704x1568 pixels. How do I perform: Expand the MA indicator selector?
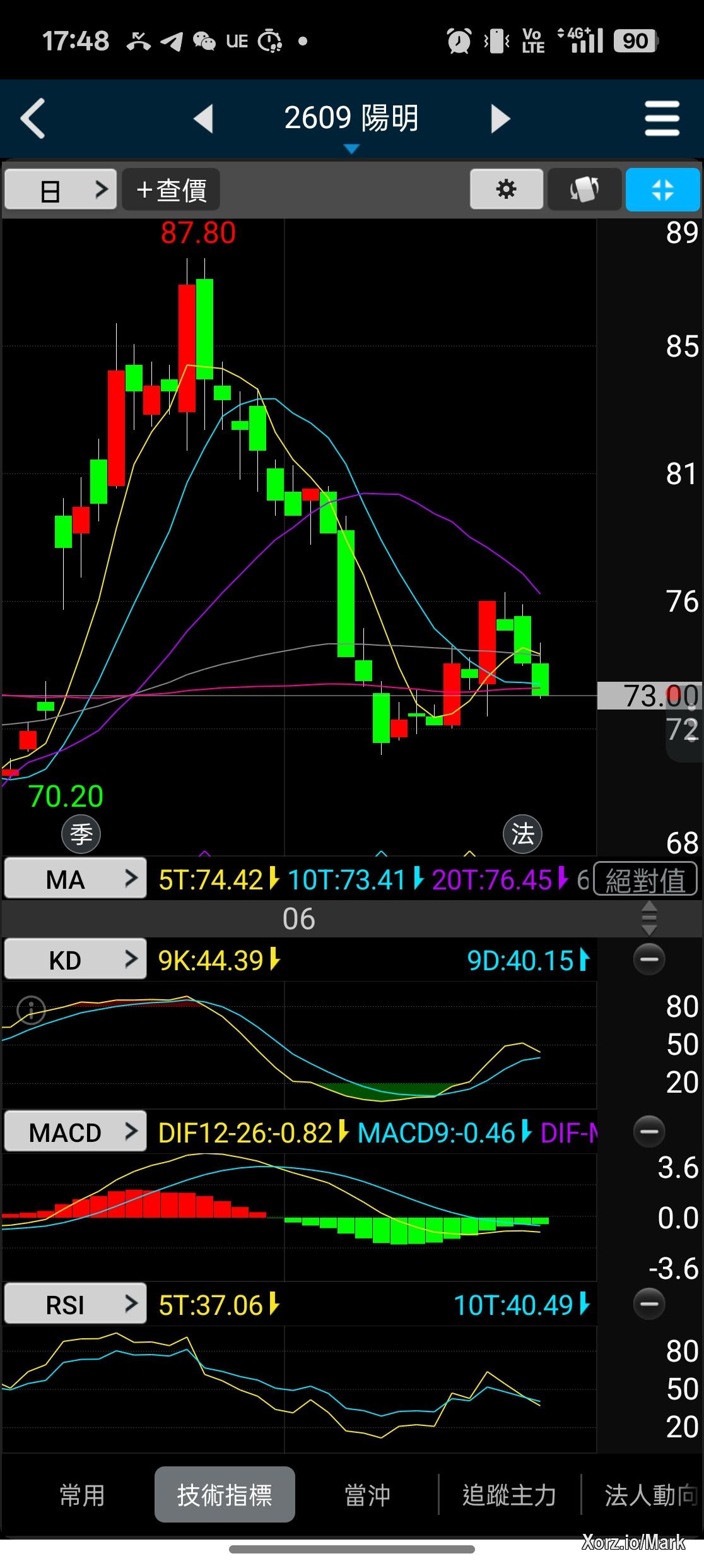click(75, 879)
